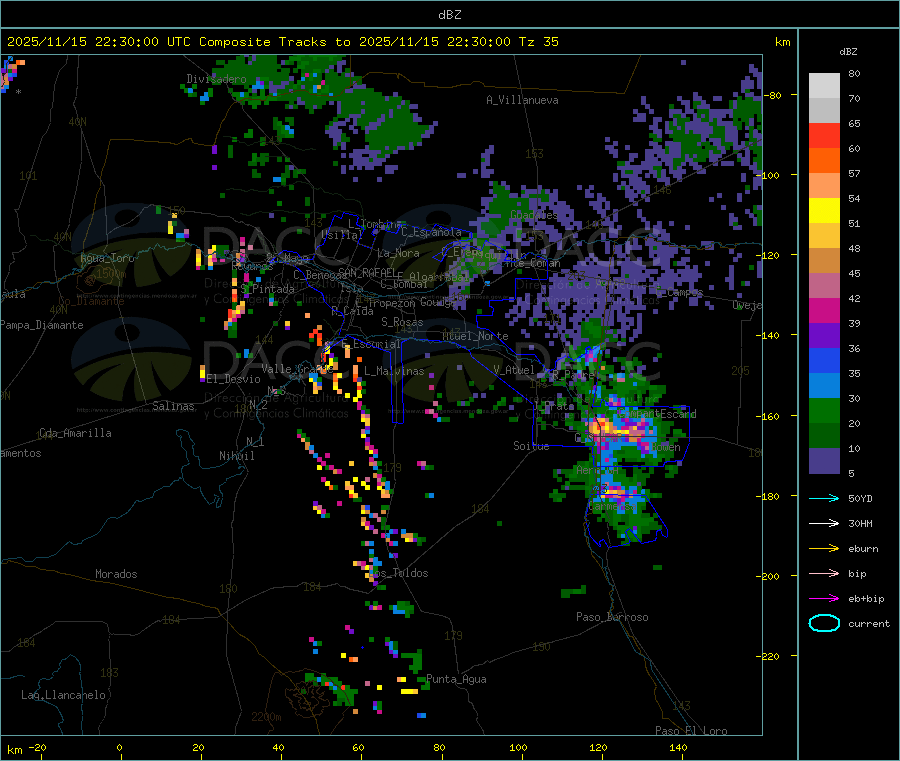Click the Cda_Amarilla label
Viewport: 900px width, 761px height.
tap(75, 433)
